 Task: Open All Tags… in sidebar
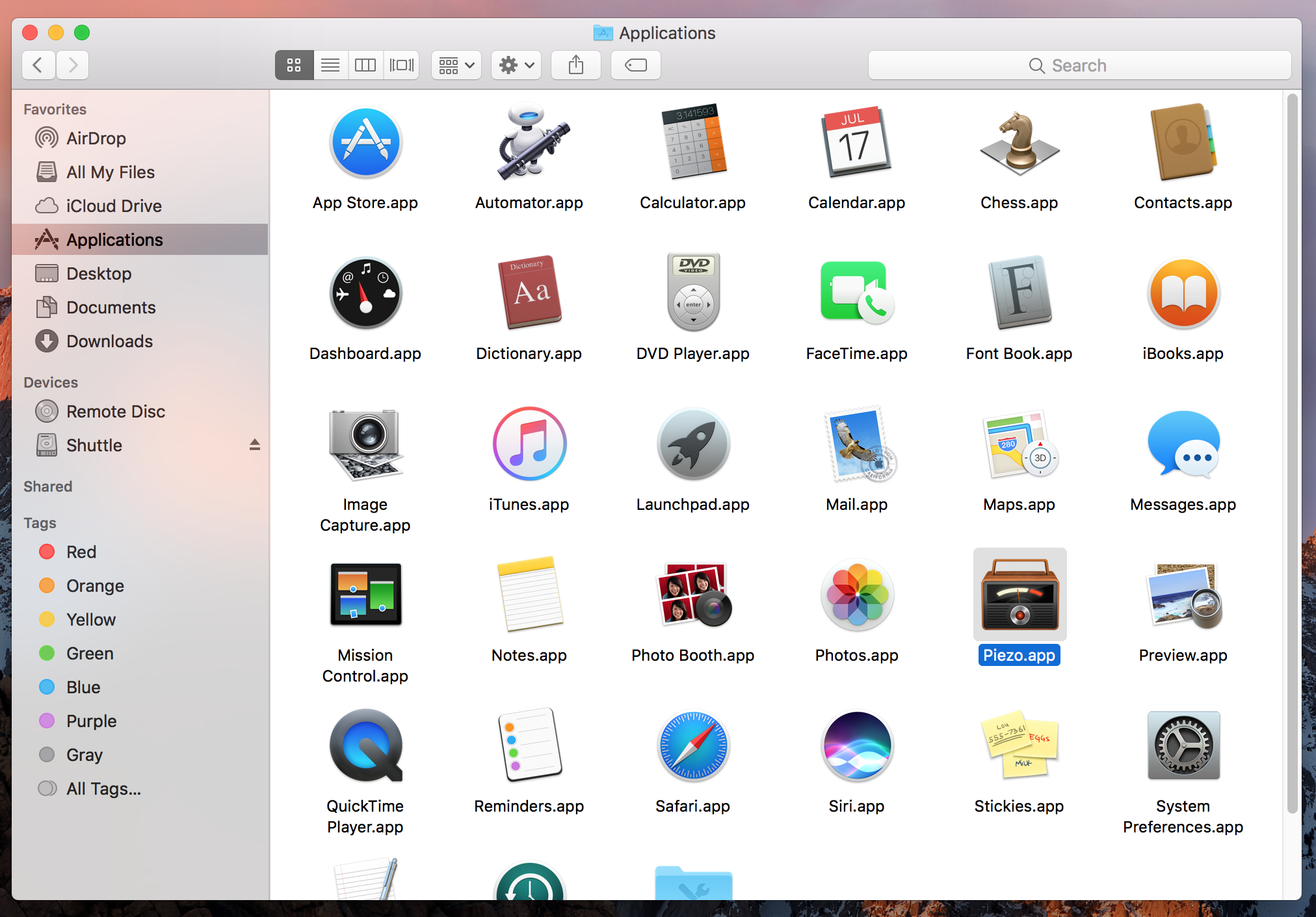coord(140,789)
